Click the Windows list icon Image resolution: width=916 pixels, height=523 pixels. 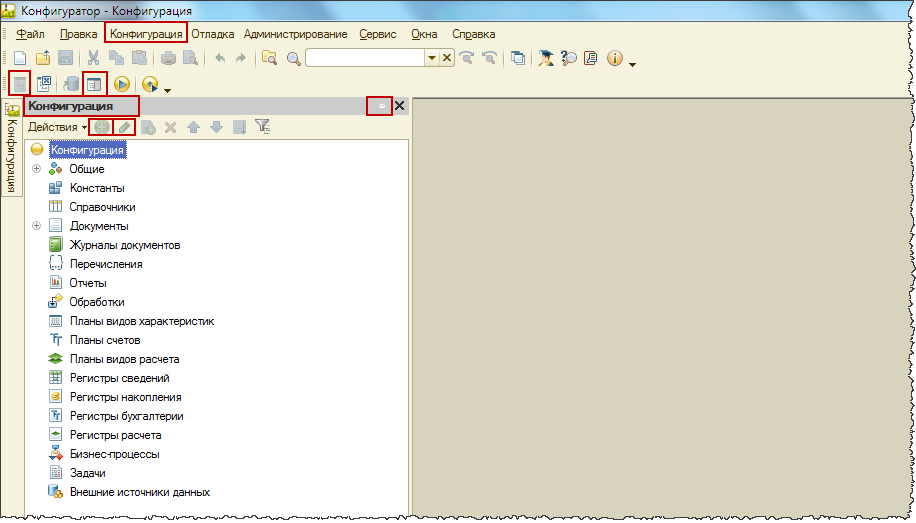click(518, 58)
